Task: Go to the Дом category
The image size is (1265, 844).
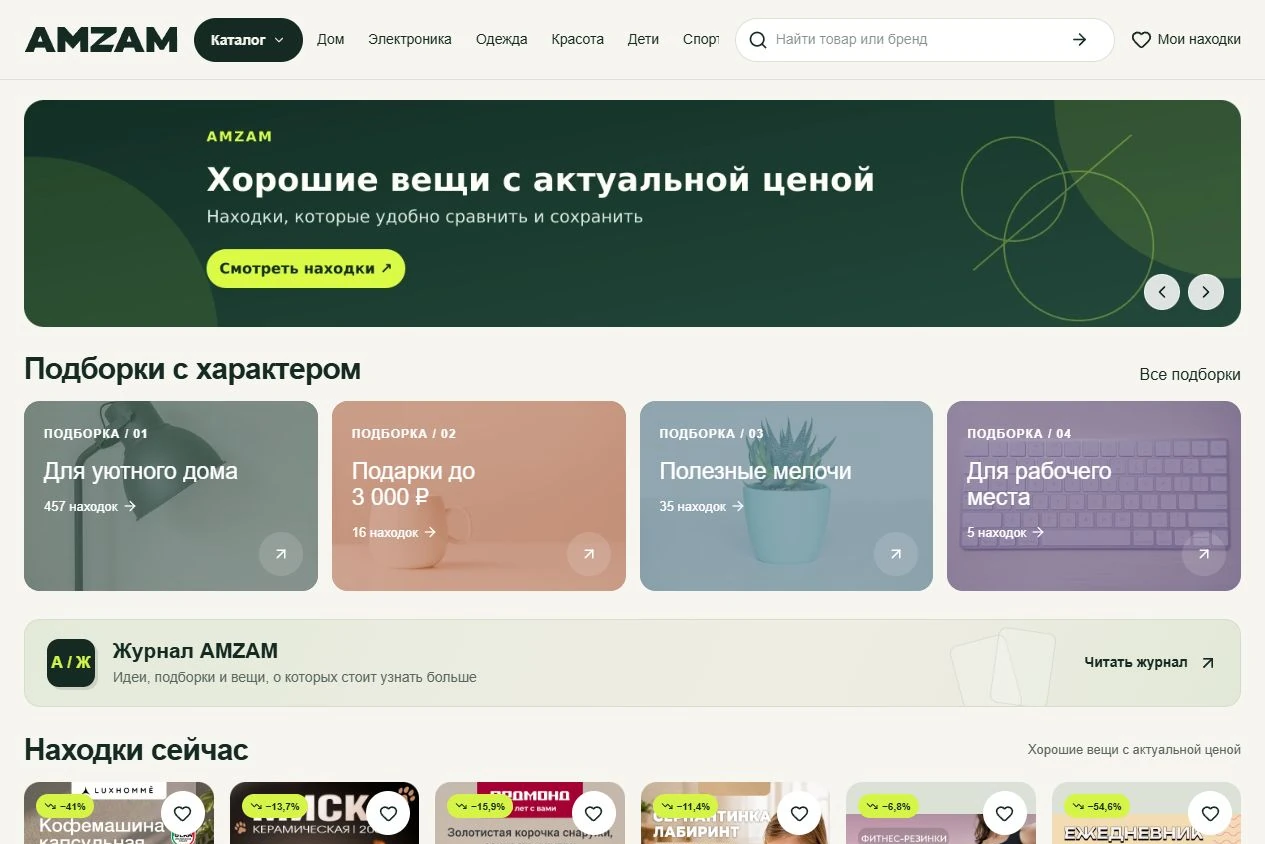Action: [330, 40]
